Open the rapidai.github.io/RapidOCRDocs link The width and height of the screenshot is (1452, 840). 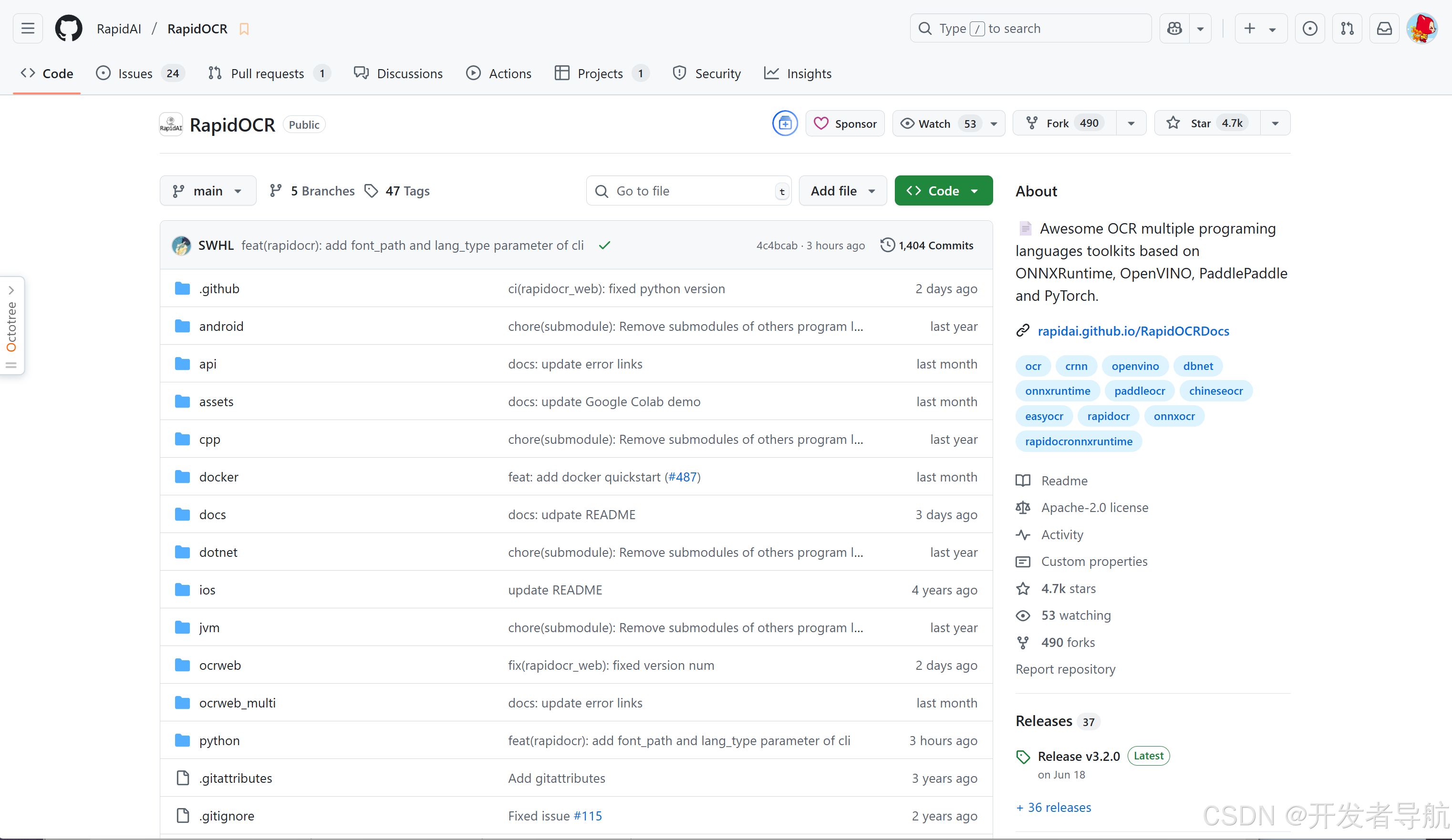pos(1133,331)
